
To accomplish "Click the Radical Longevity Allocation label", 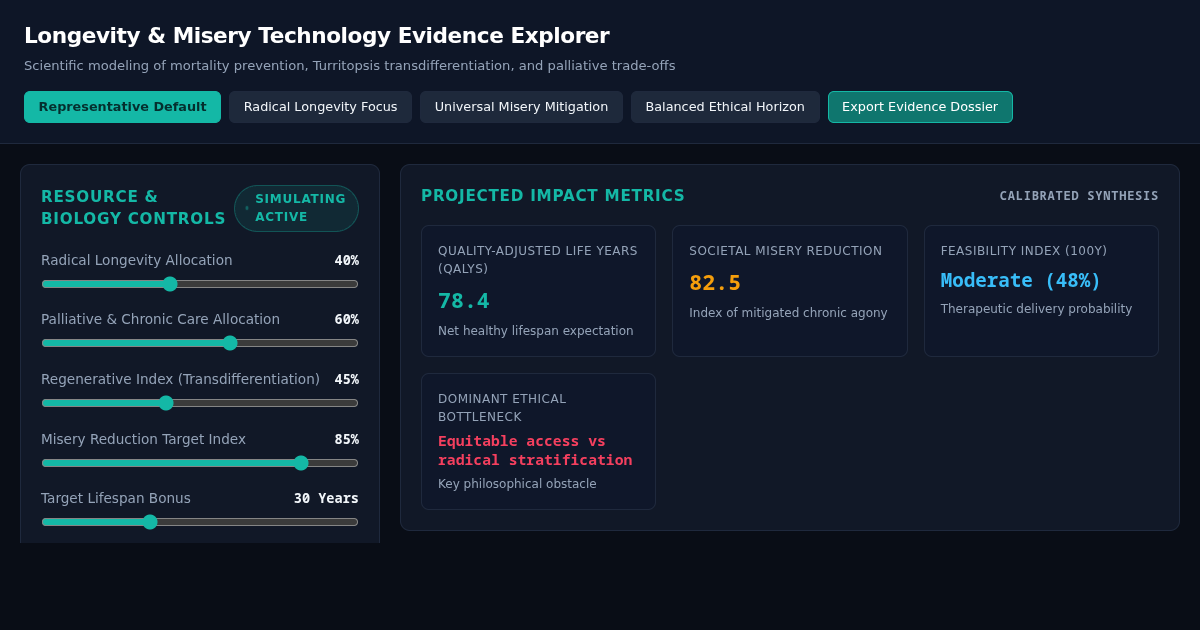I will 137,260.
